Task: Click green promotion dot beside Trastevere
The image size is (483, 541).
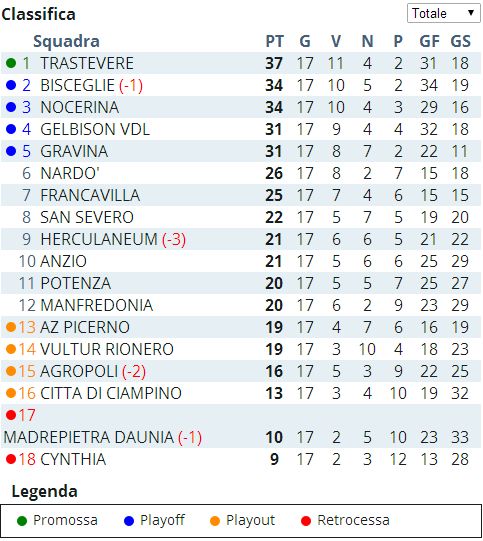Action: click(11, 63)
